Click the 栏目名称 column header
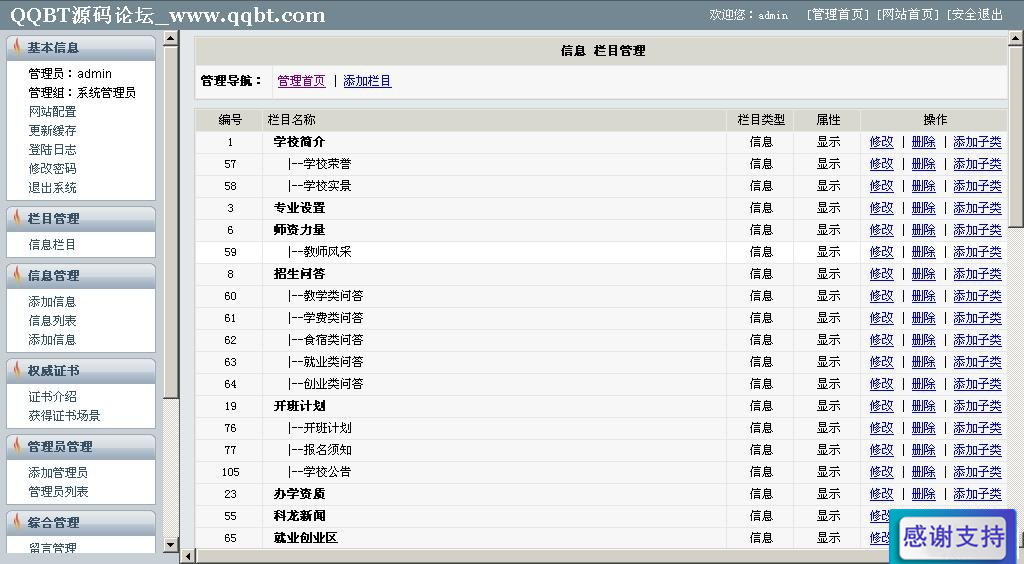This screenshot has height=564, width=1024. (x=291, y=119)
